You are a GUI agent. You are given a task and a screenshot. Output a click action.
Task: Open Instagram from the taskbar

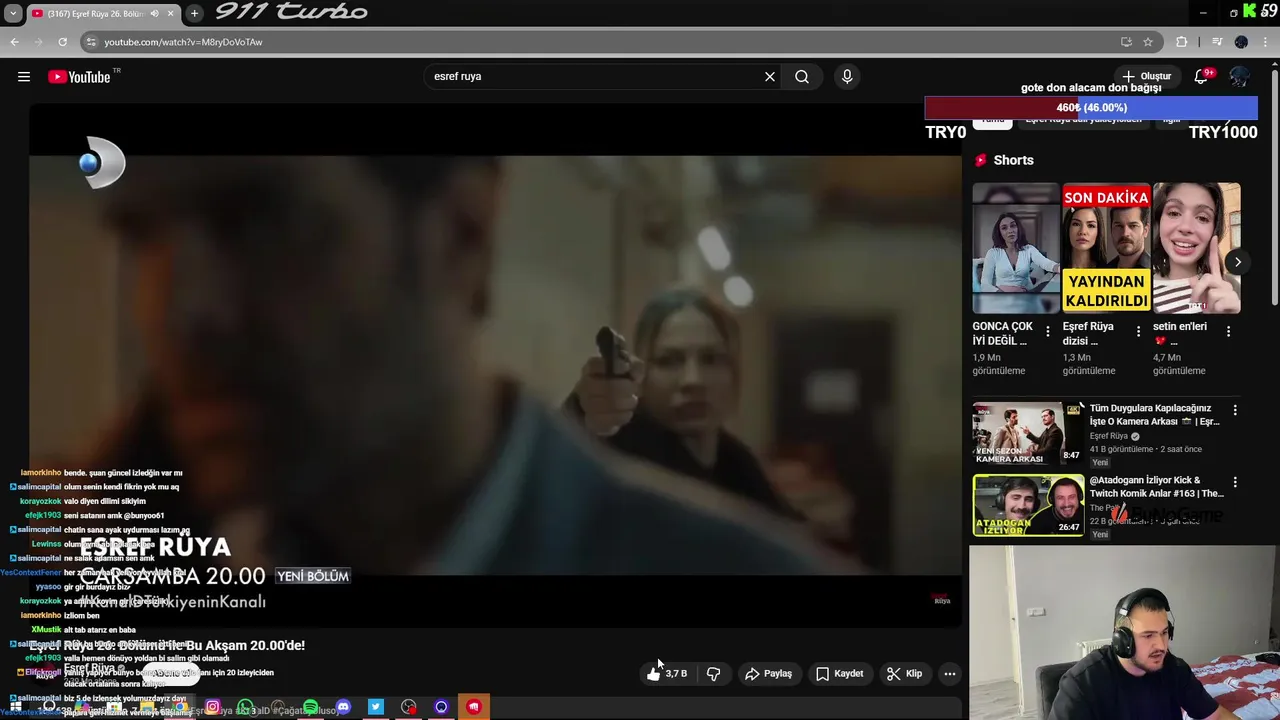212,707
